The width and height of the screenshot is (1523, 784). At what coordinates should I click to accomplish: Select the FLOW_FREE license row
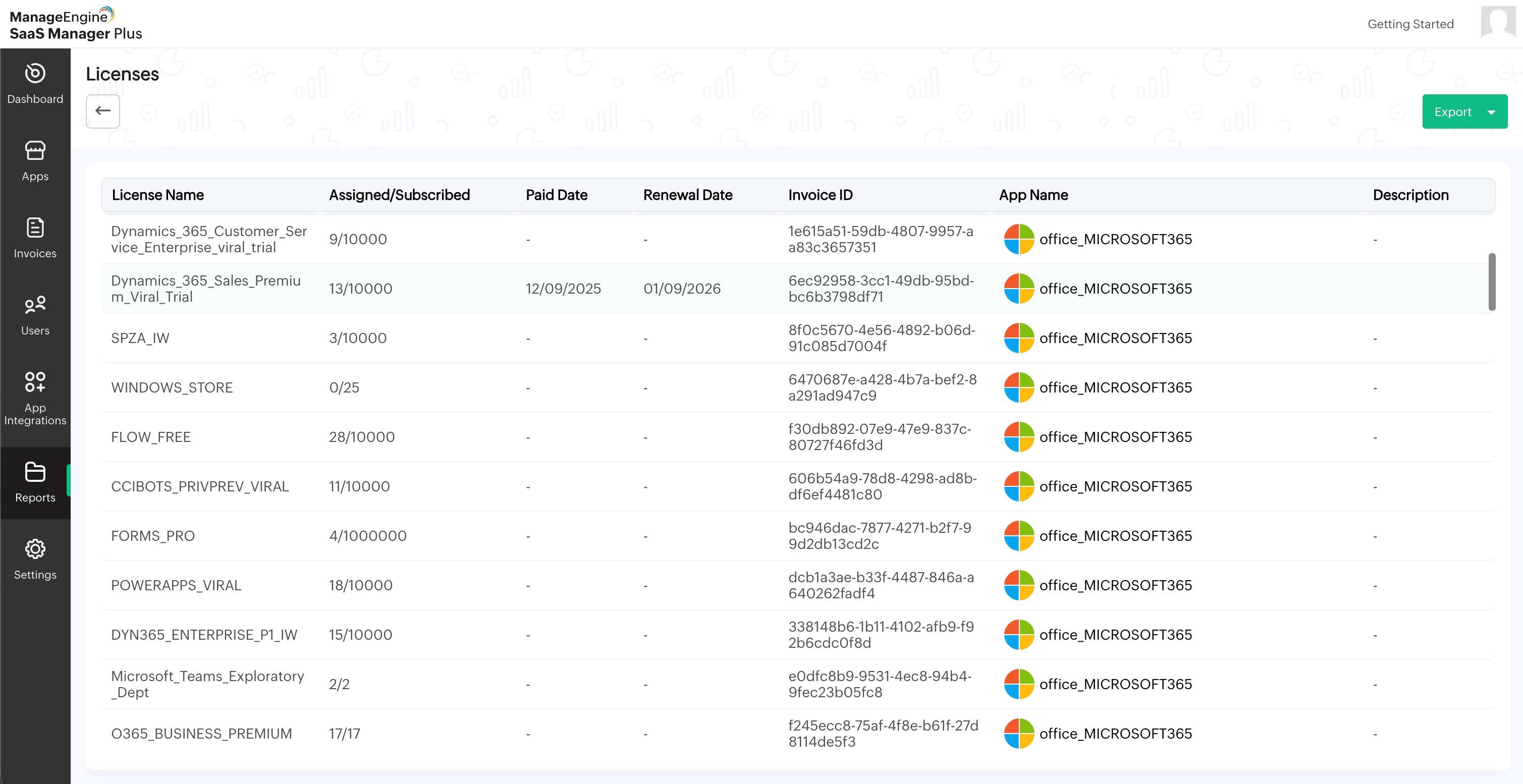click(151, 437)
